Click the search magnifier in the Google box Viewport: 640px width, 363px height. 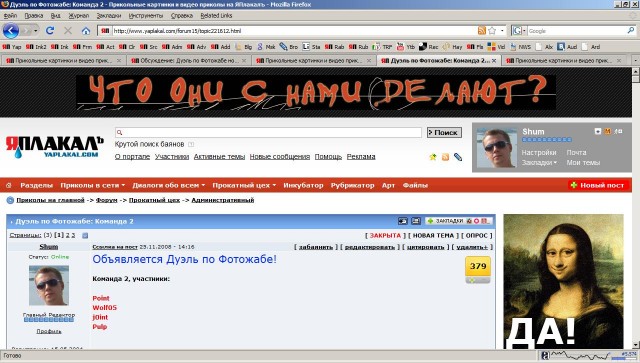pyautogui.click(x=631, y=31)
